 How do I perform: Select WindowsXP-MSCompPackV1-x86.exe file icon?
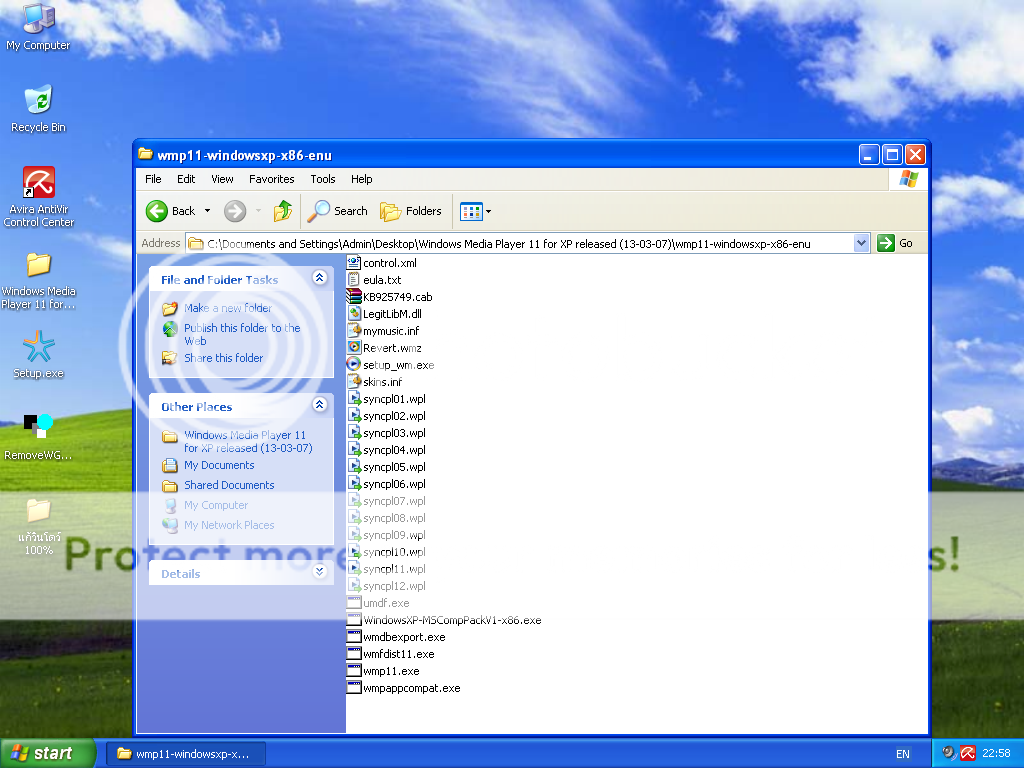(x=354, y=620)
